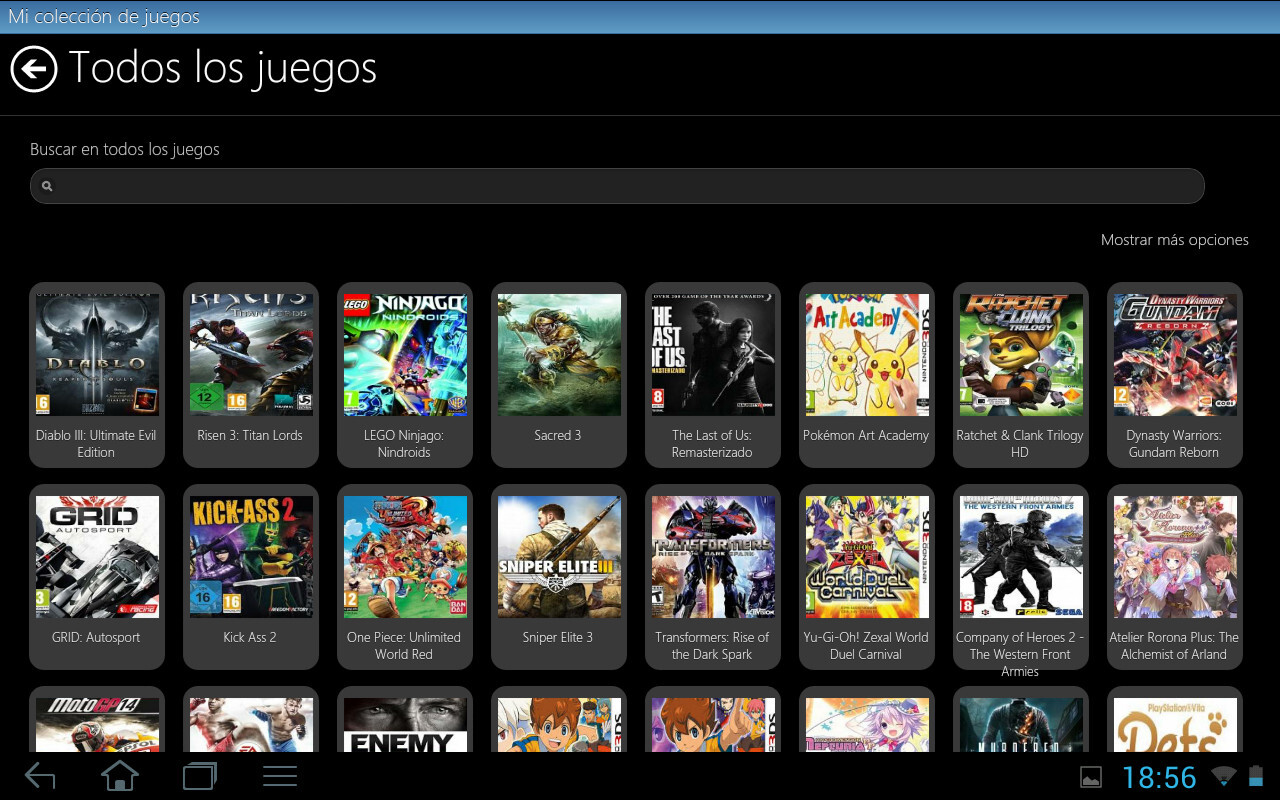Select Ratchet & Clank Trilogy HD
This screenshot has height=800, width=1280.
[1021, 355]
